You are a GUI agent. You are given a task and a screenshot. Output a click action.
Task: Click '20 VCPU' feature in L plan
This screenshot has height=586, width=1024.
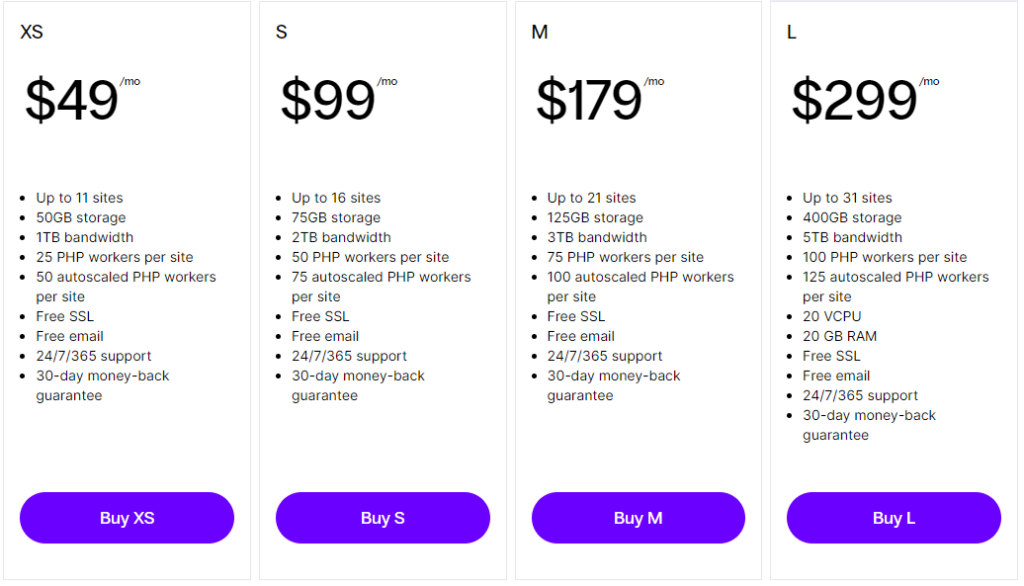click(x=832, y=316)
